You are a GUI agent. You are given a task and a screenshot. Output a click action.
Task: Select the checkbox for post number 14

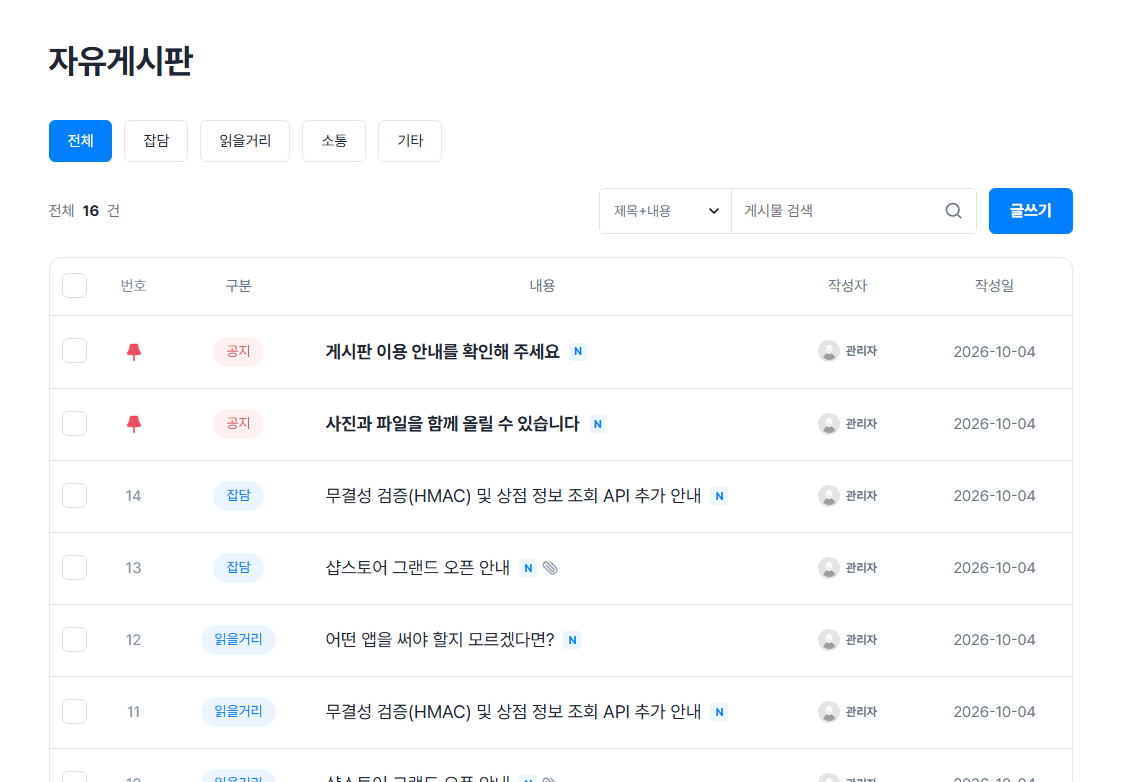[x=75, y=496]
